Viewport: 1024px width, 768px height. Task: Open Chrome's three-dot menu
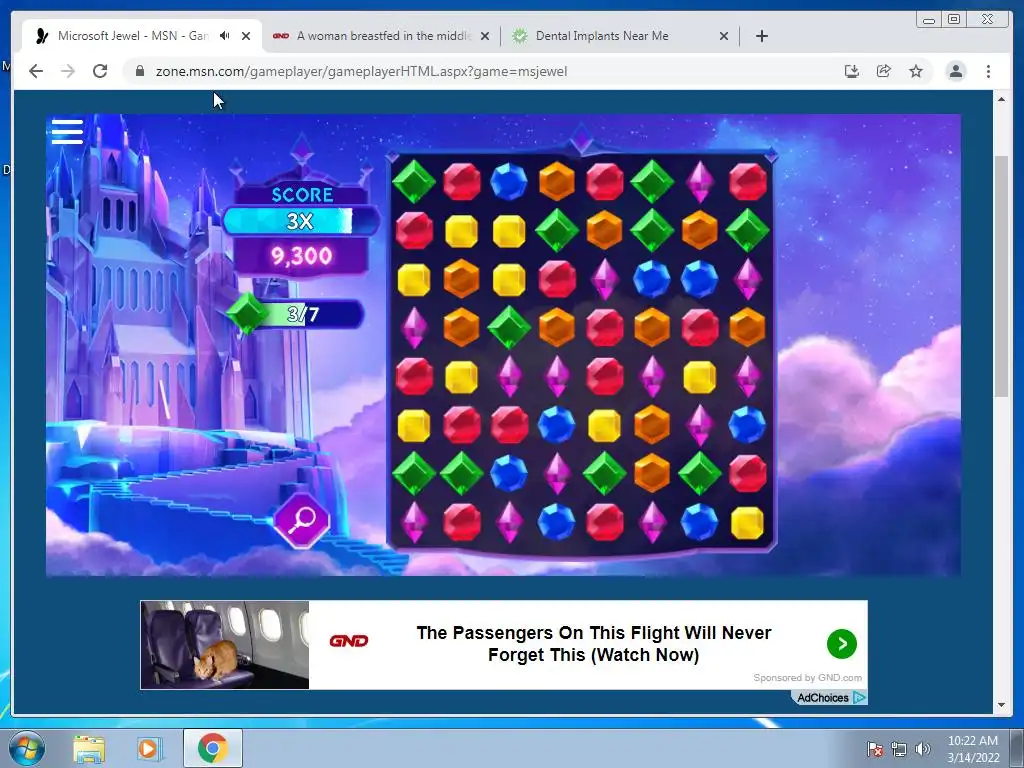point(988,71)
